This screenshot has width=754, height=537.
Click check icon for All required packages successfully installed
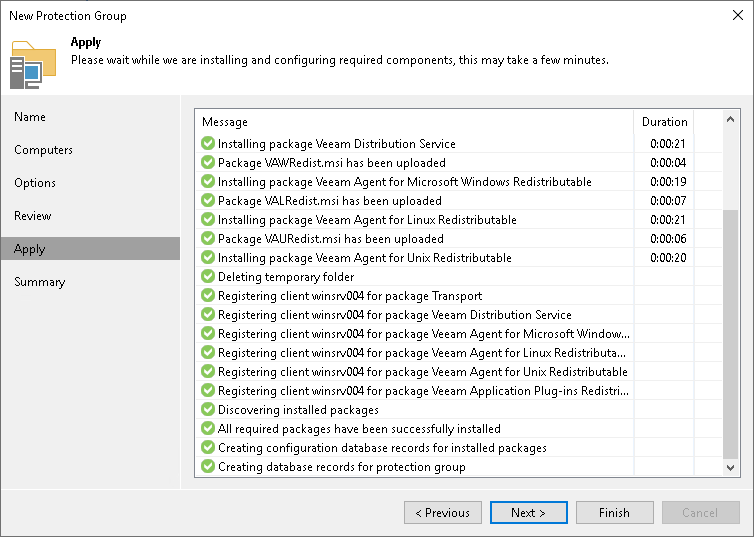click(x=208, y=428)
